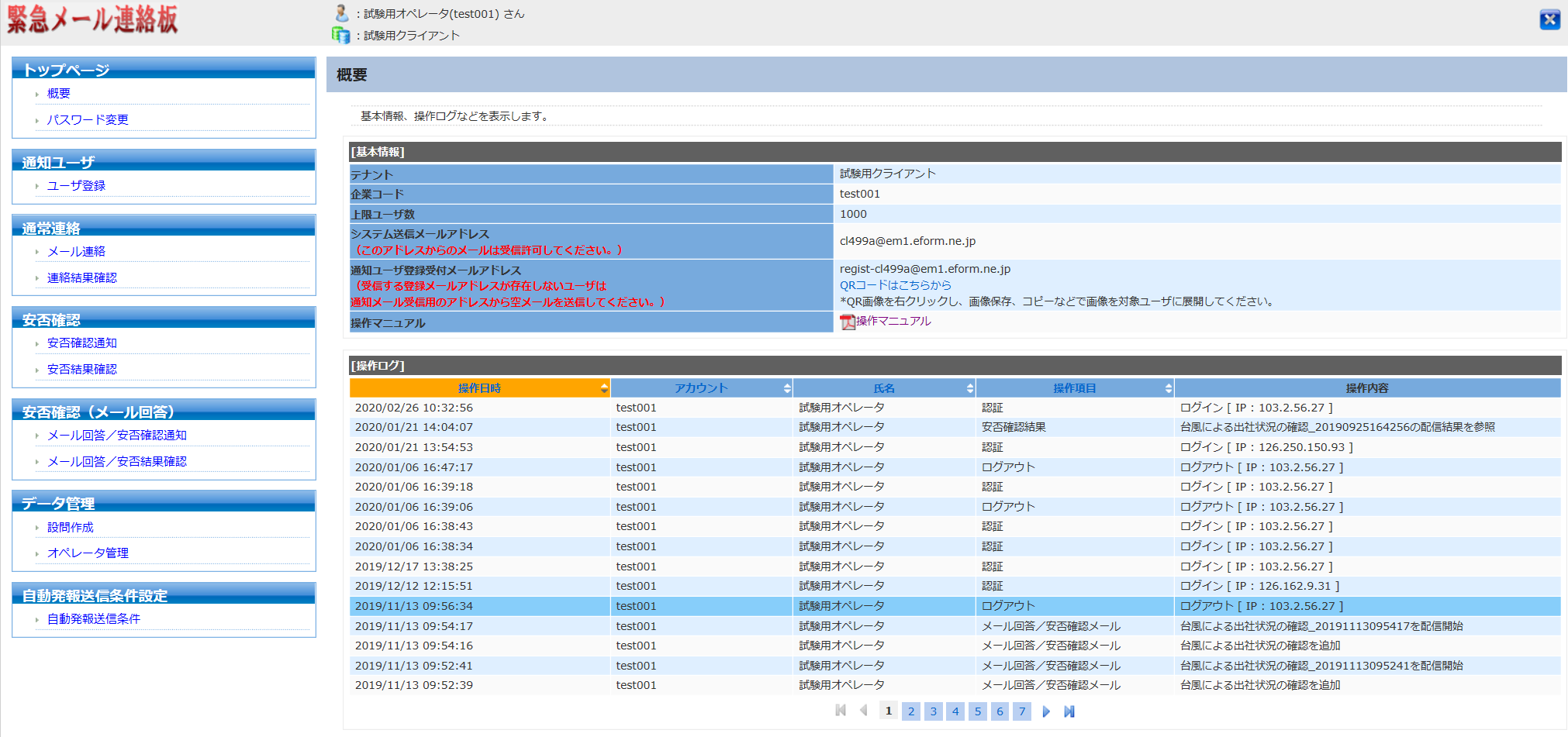The image size is (1568, 737).
Task: Go to page 3 of operation log
Action: (934, 711)
